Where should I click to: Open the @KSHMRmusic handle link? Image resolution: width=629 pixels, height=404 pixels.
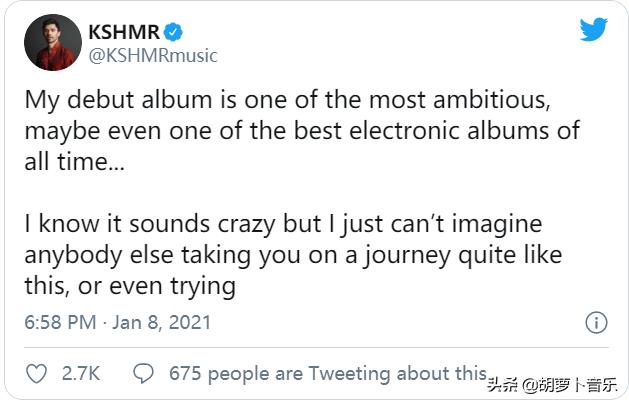(x=153, y=55)
